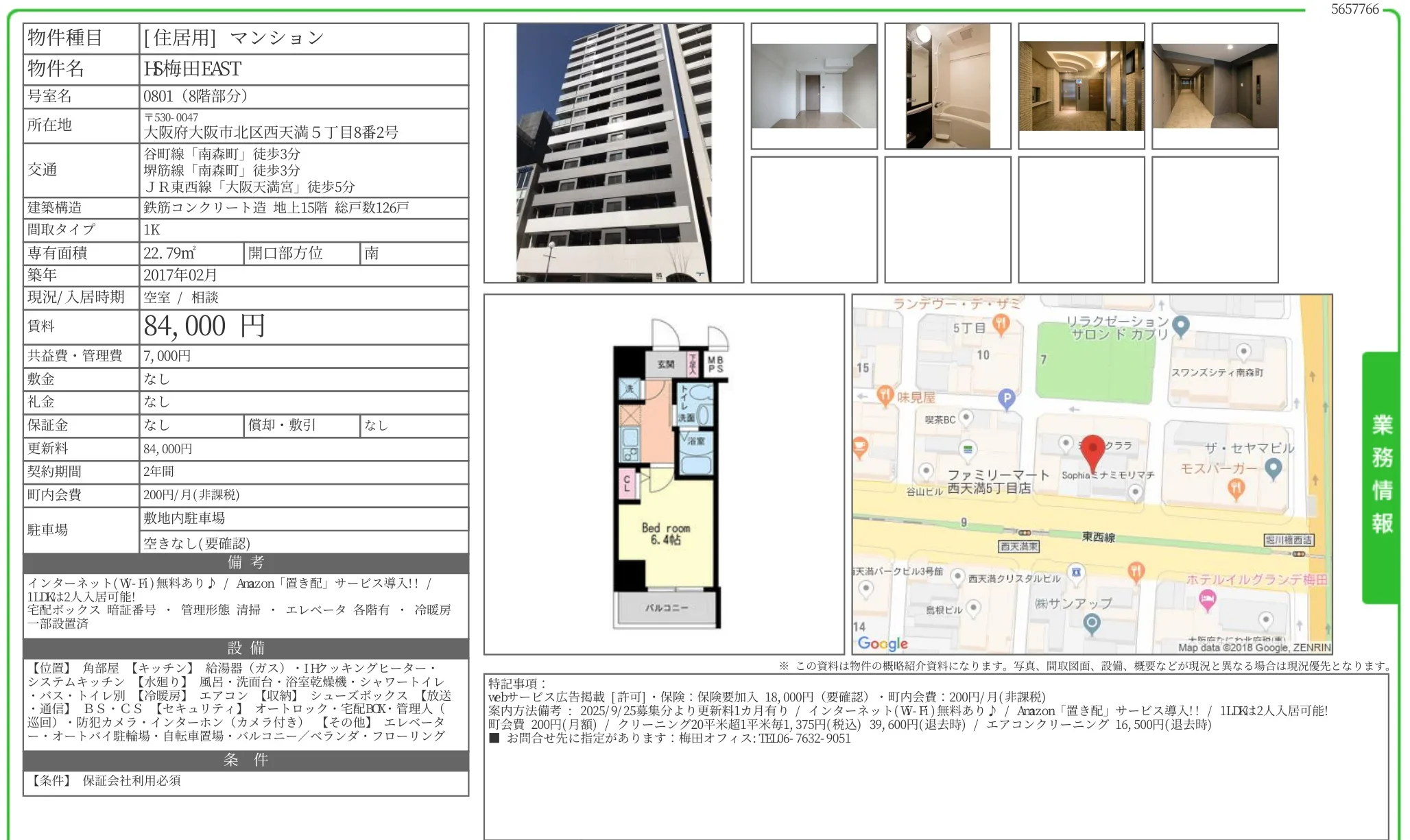Open the empty room interior thumbnail

(x=813, y=86)
